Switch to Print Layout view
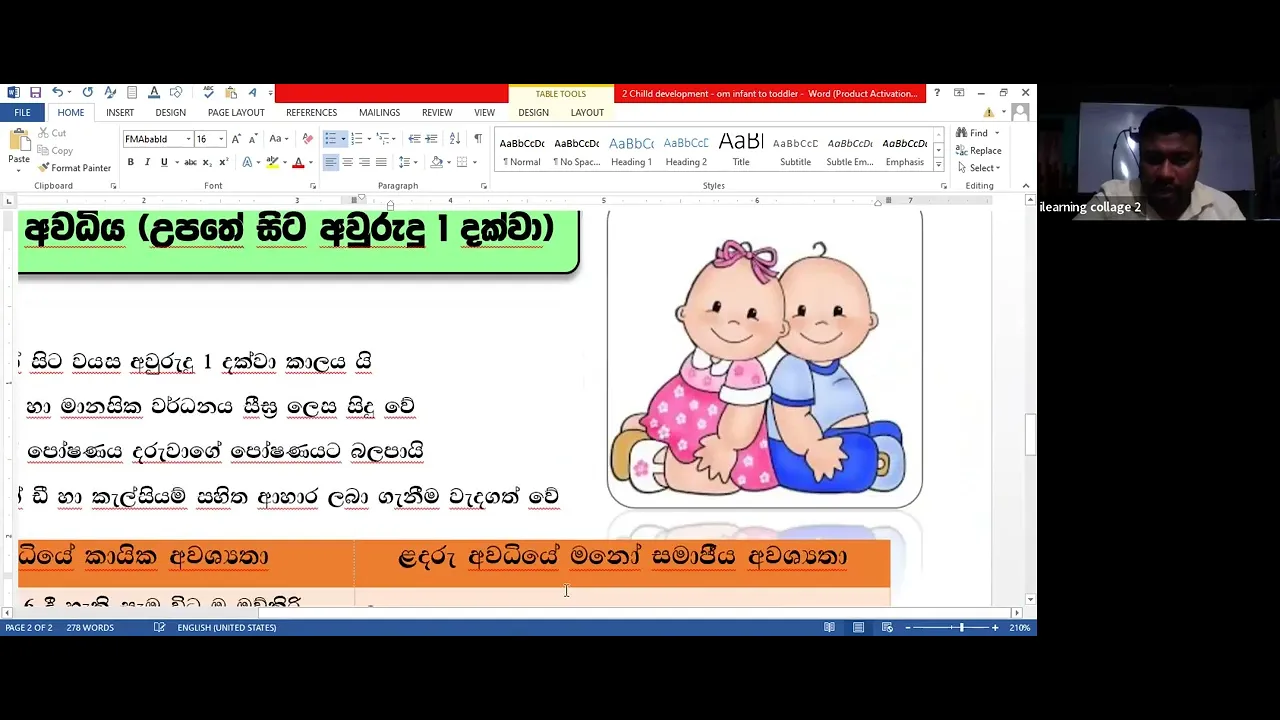Viewport: 1280px width, 720px height. click(858, 627)
